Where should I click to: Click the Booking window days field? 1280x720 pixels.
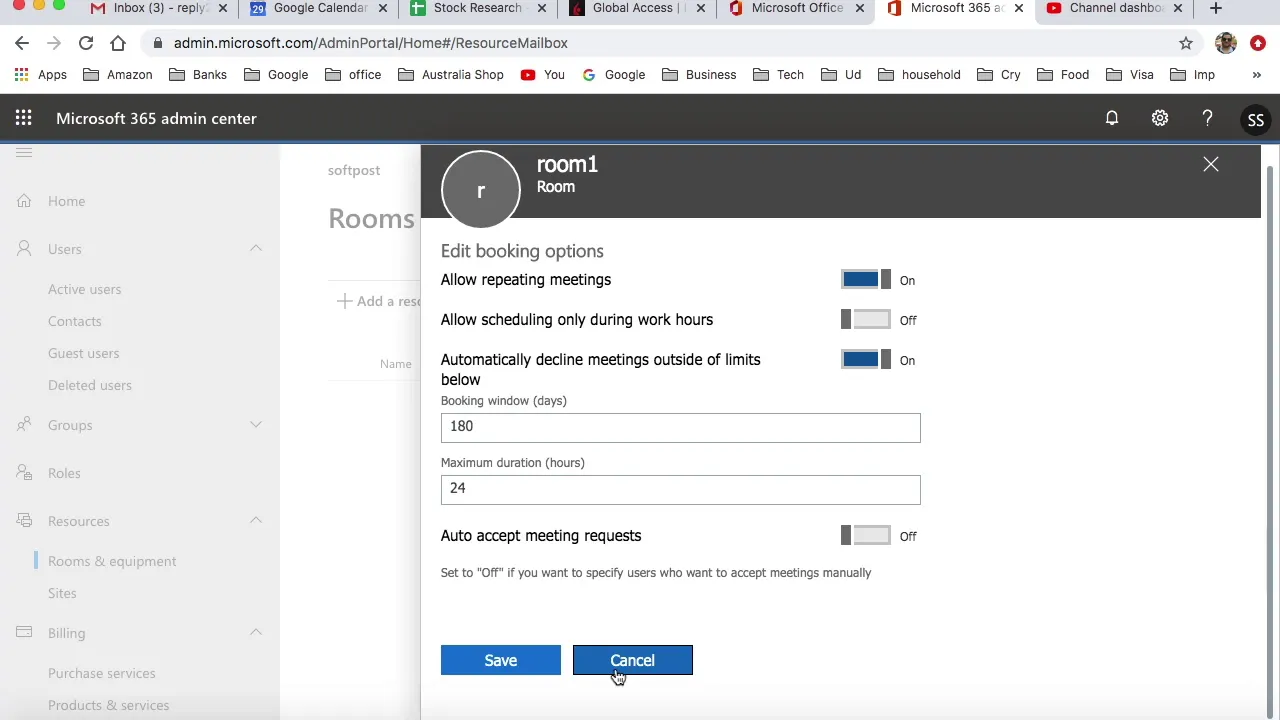(x=680, y=427)
